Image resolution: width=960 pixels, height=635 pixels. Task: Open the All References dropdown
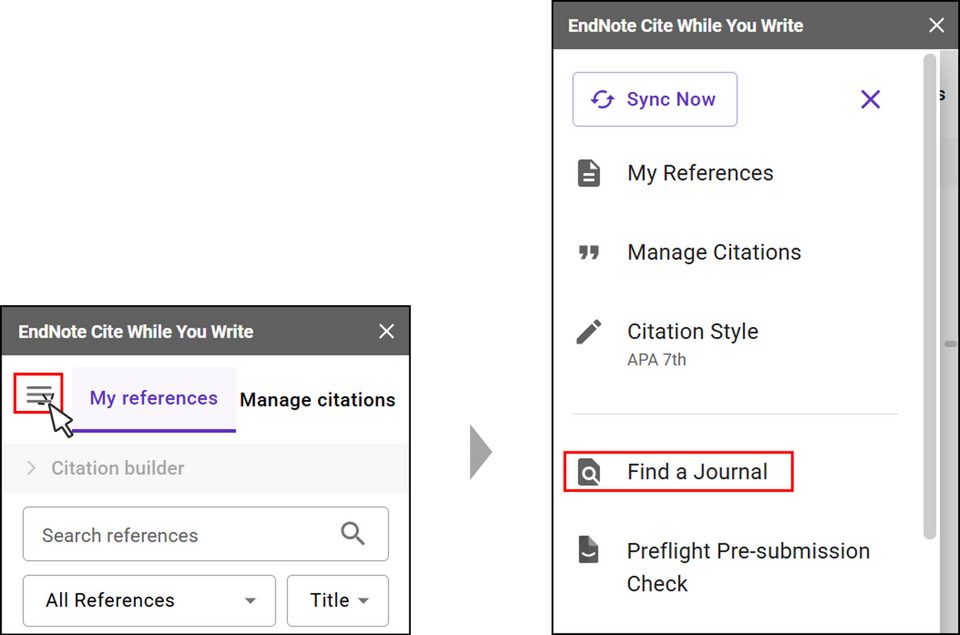[x=149, y=601]
